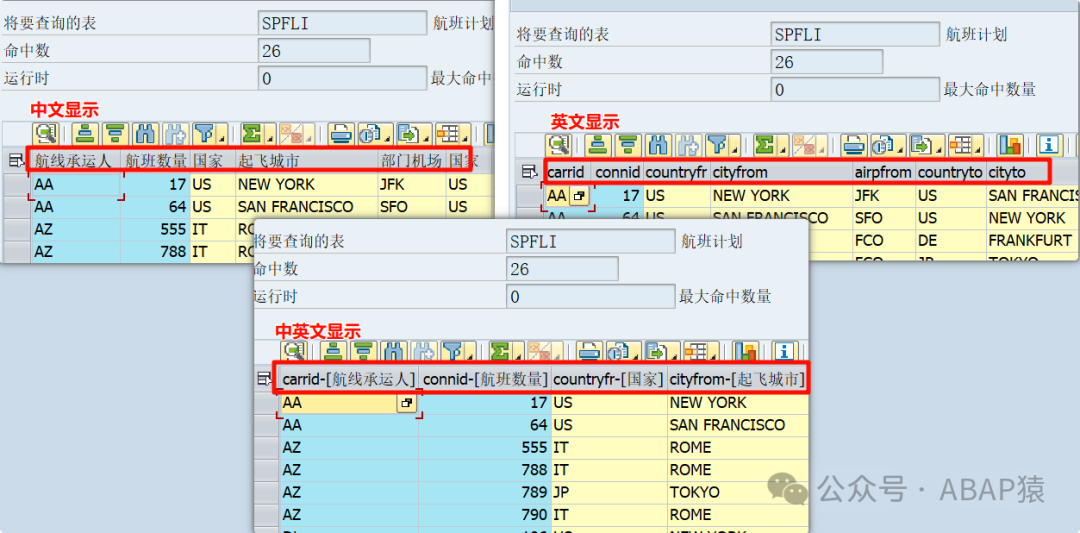Image resolution: width=1080 pixels, height=533 pixels.
Task: Click the 555 cell in Chinese-header window
Action: tap(156, 229)
